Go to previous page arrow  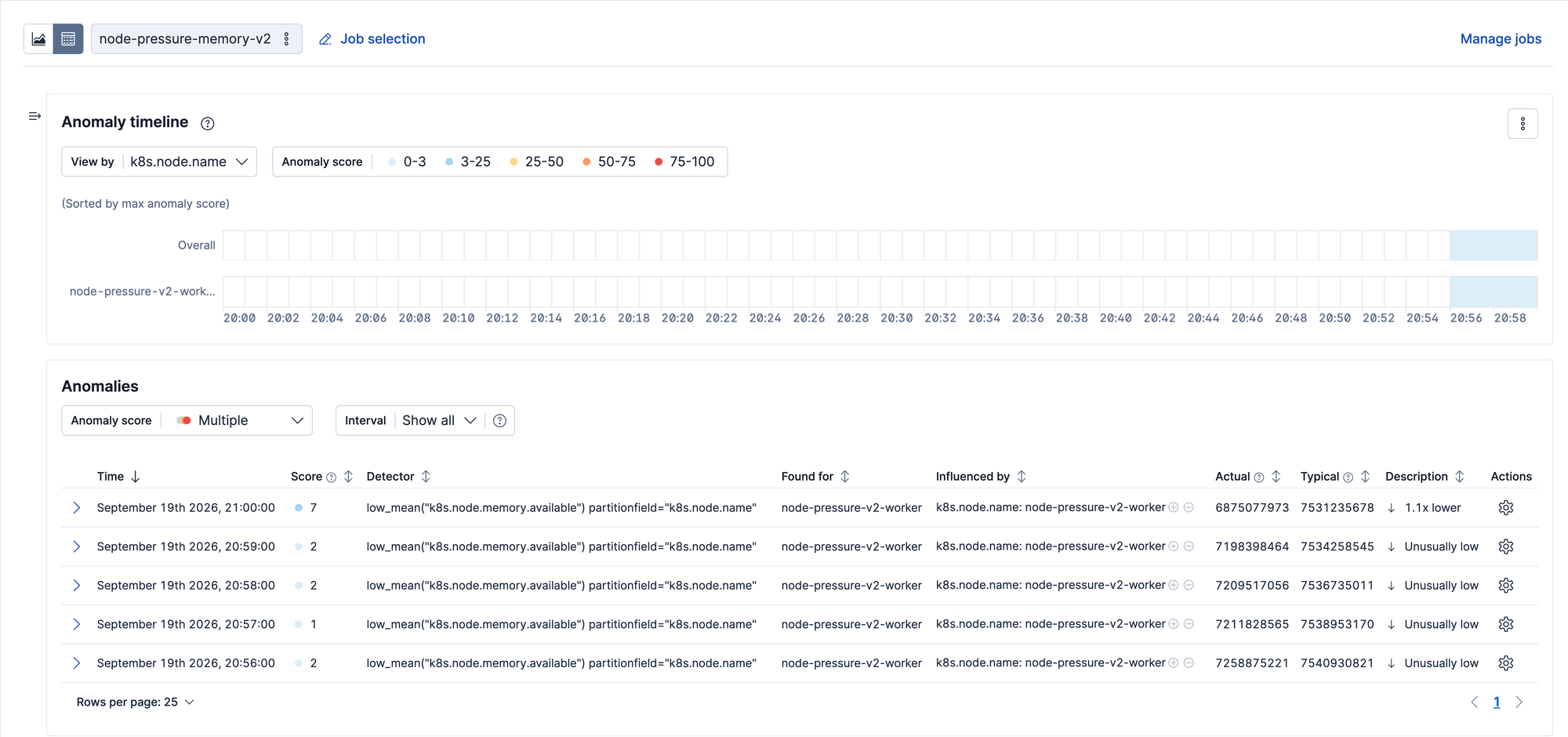[1474, 703]
